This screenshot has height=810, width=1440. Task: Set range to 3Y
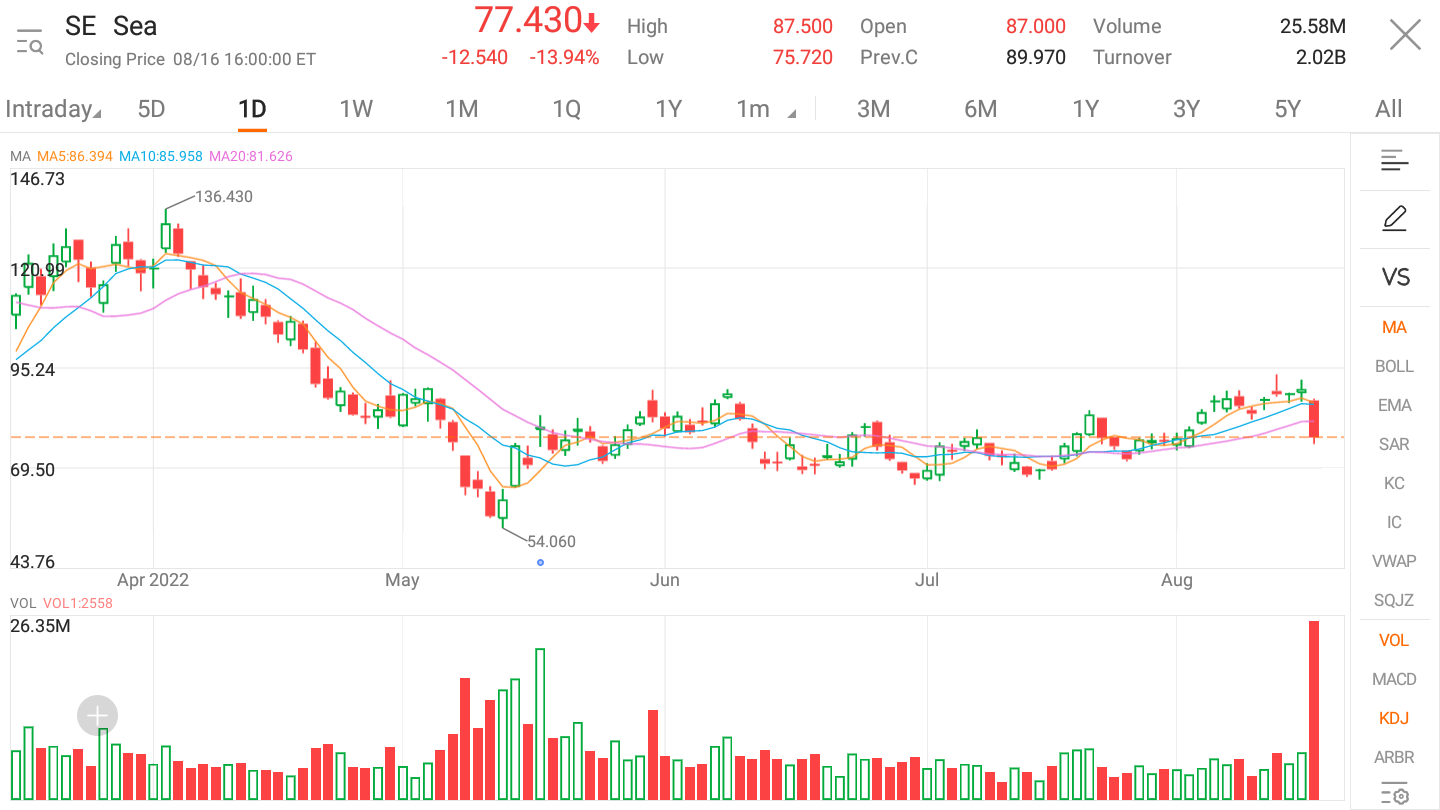[1186, 109]
